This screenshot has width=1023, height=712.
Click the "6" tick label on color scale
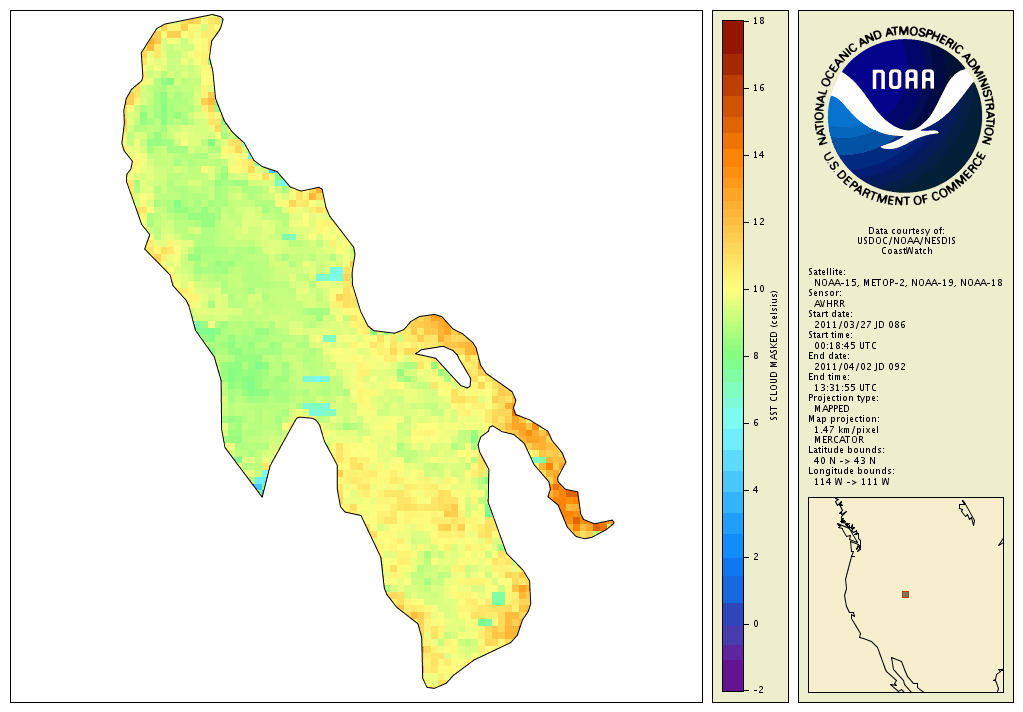point(756,423)
